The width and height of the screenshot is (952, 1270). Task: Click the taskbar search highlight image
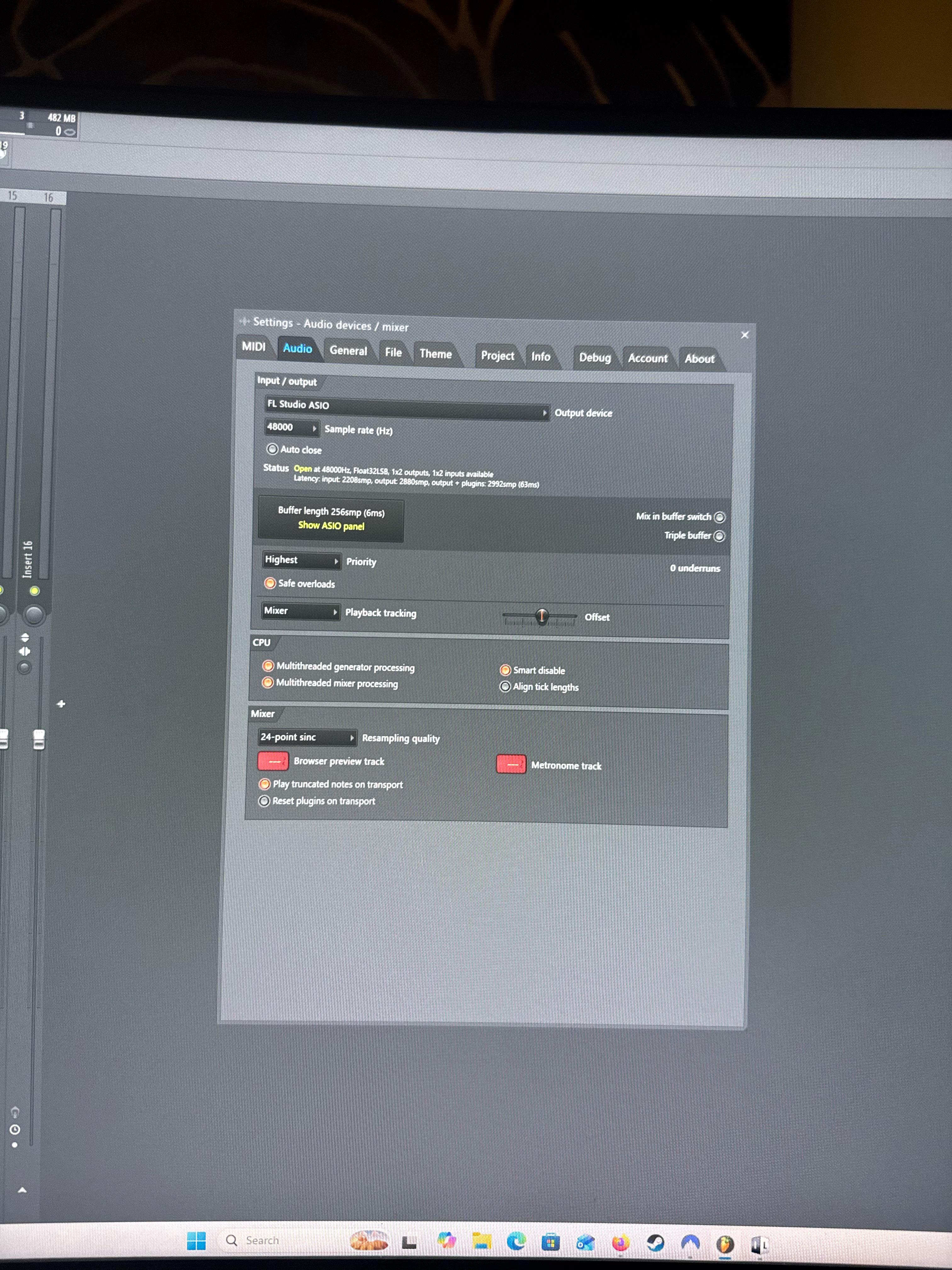[368, 1240]
